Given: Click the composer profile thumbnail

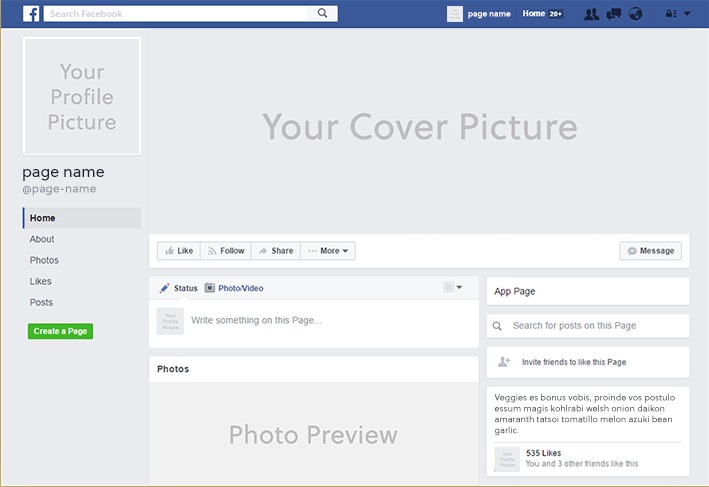Looking at the screenshot, I should click(170, 321).
